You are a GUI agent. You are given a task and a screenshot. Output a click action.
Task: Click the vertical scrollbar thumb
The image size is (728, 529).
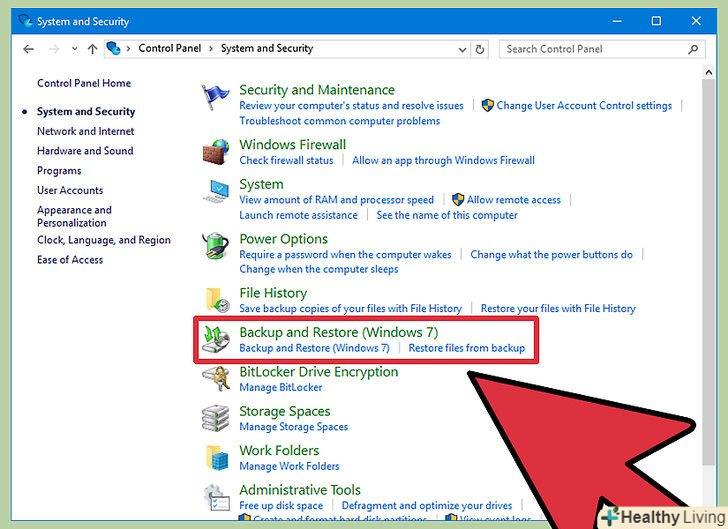(708, 272)
